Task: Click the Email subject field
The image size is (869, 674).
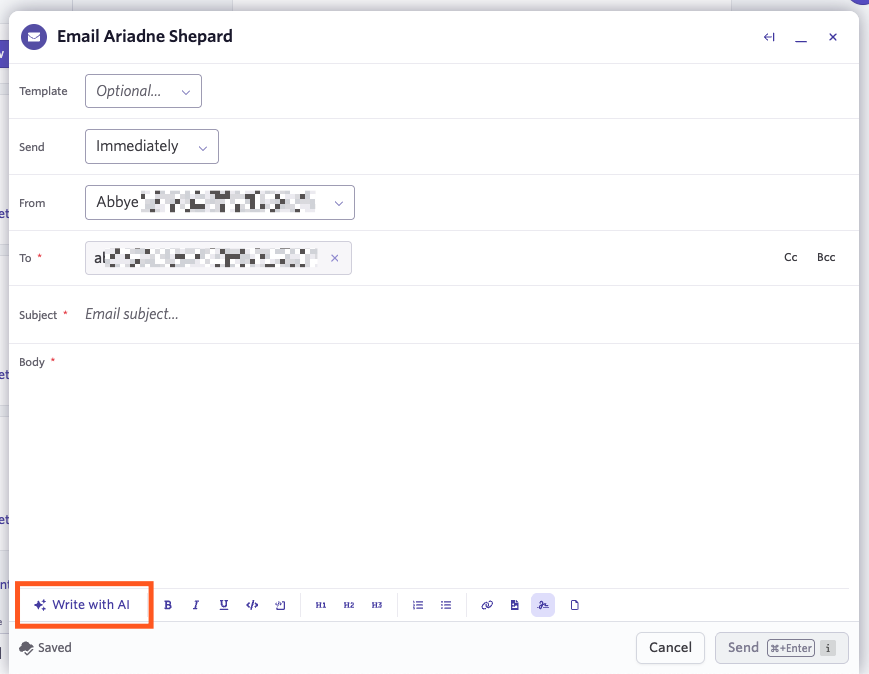Action: [x=466, y=314]
